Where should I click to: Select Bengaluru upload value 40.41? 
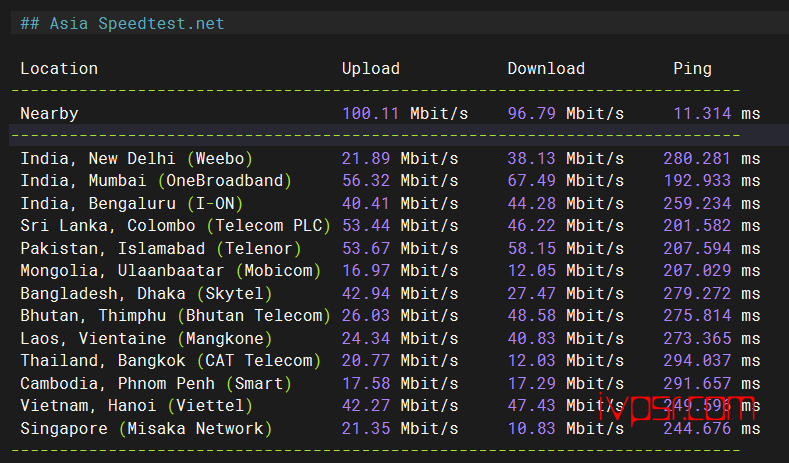pyautogui.click(x=366, y=203)
